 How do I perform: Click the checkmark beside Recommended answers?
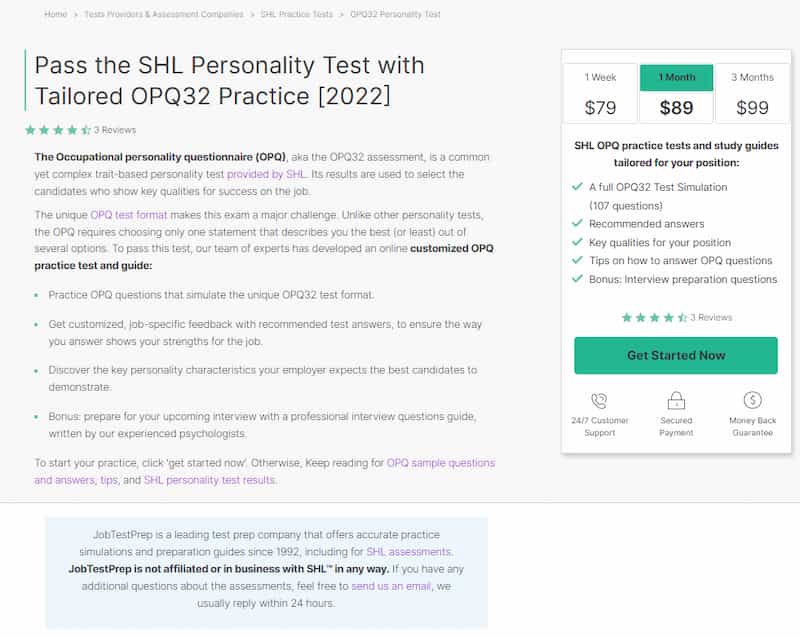(x=578, y=224)
